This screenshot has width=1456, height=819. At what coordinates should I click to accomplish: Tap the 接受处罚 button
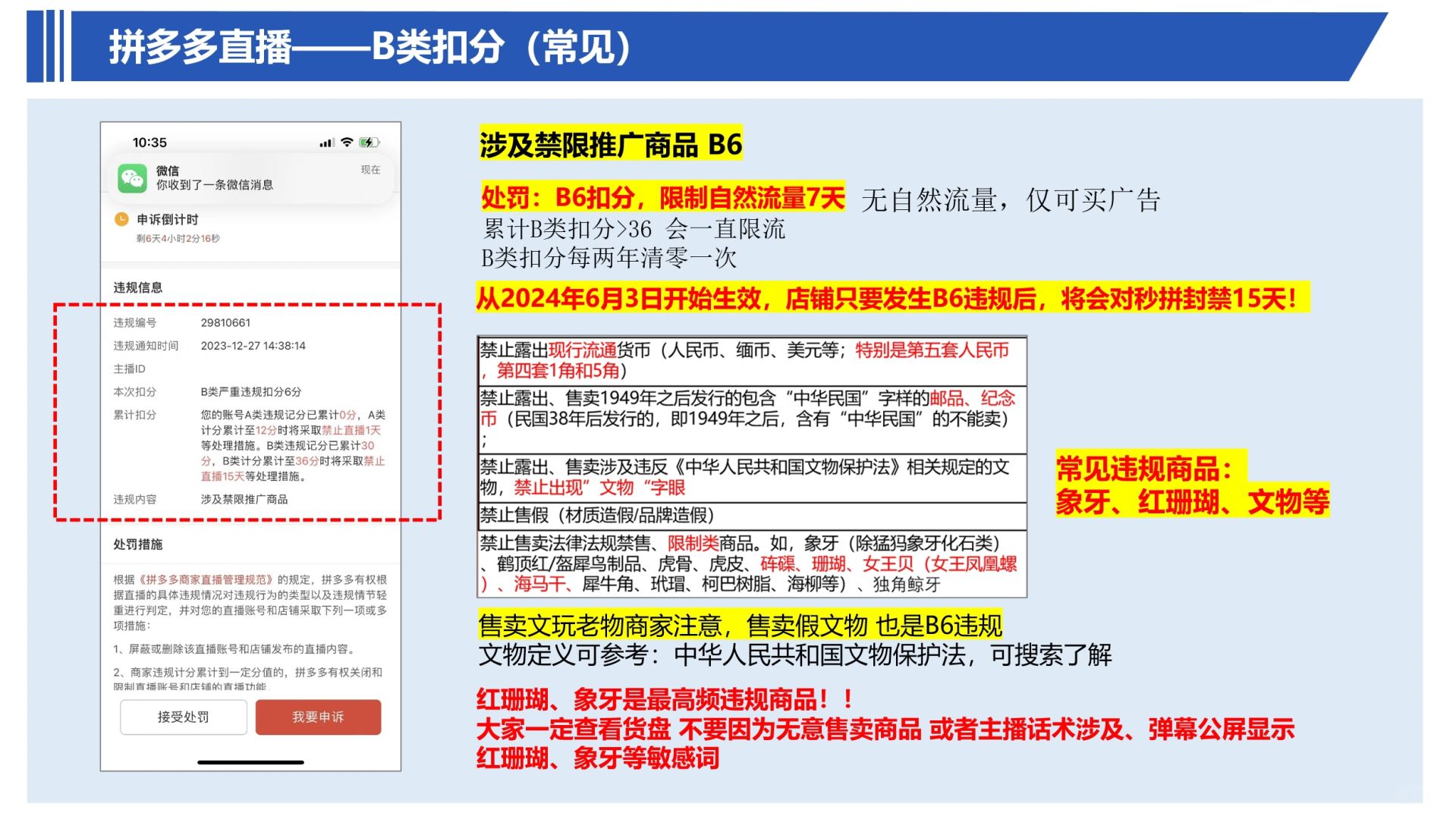[183, 717]
